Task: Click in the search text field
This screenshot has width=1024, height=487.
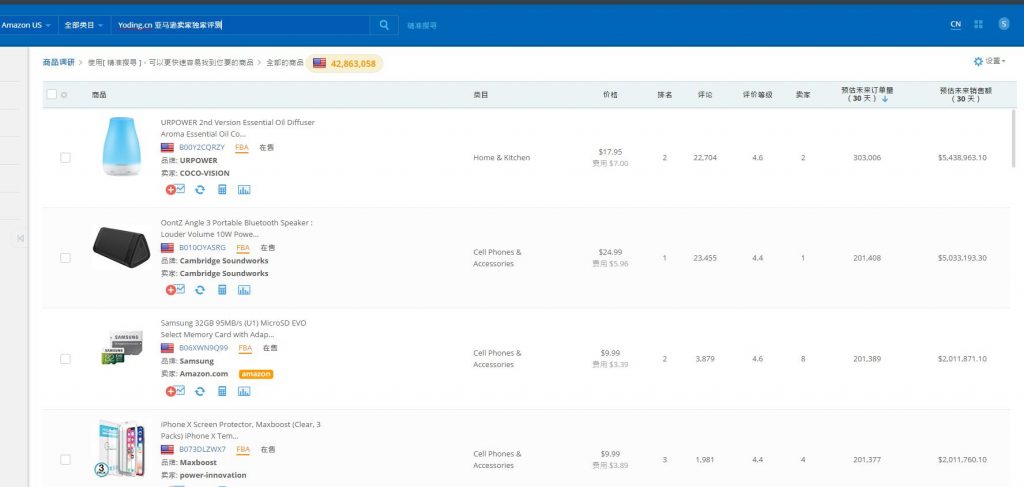Action: pos(240,25)
